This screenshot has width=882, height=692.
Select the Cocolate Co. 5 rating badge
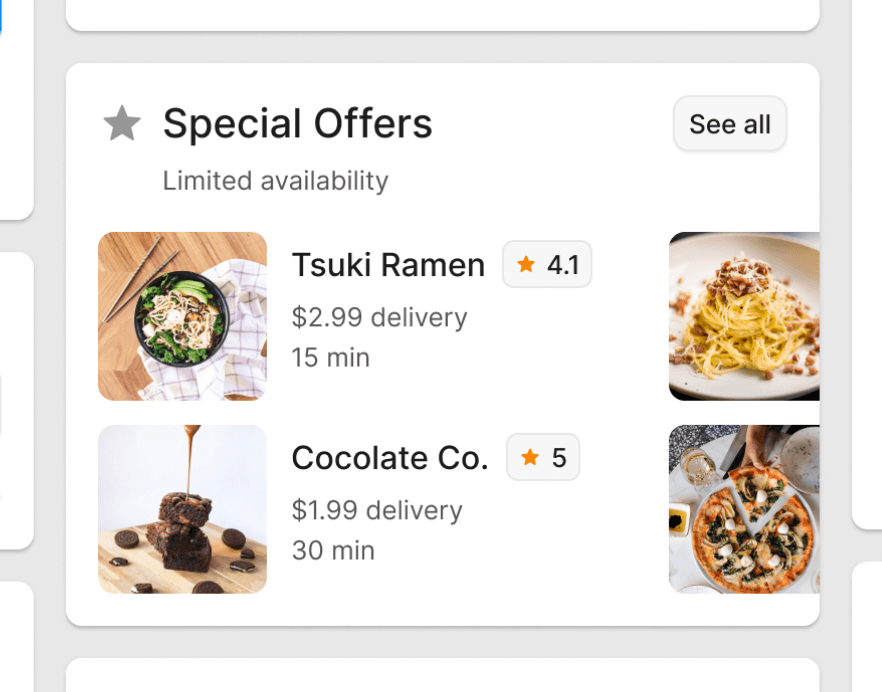tap(543, 457)
